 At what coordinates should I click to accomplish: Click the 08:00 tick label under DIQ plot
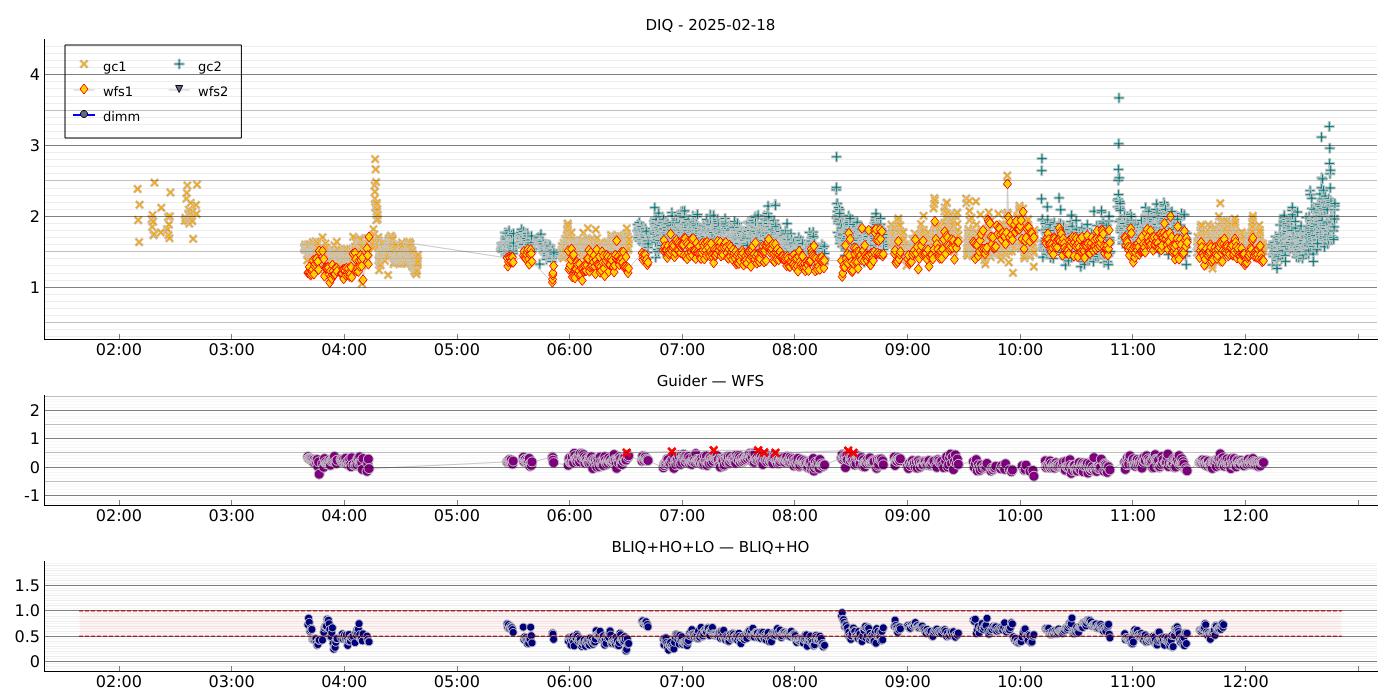[x=795, y=350]
